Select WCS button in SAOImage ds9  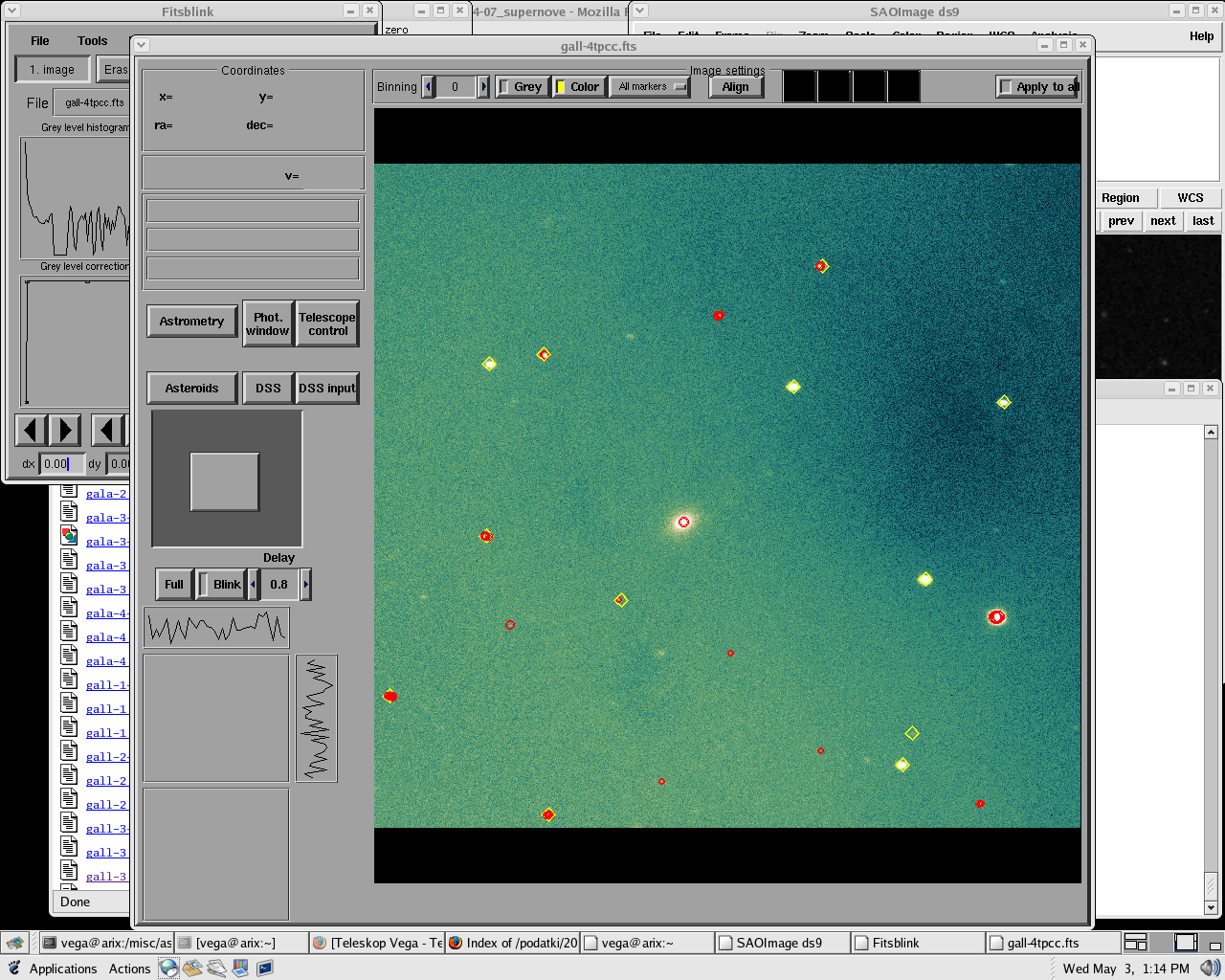click(1191, 198)
